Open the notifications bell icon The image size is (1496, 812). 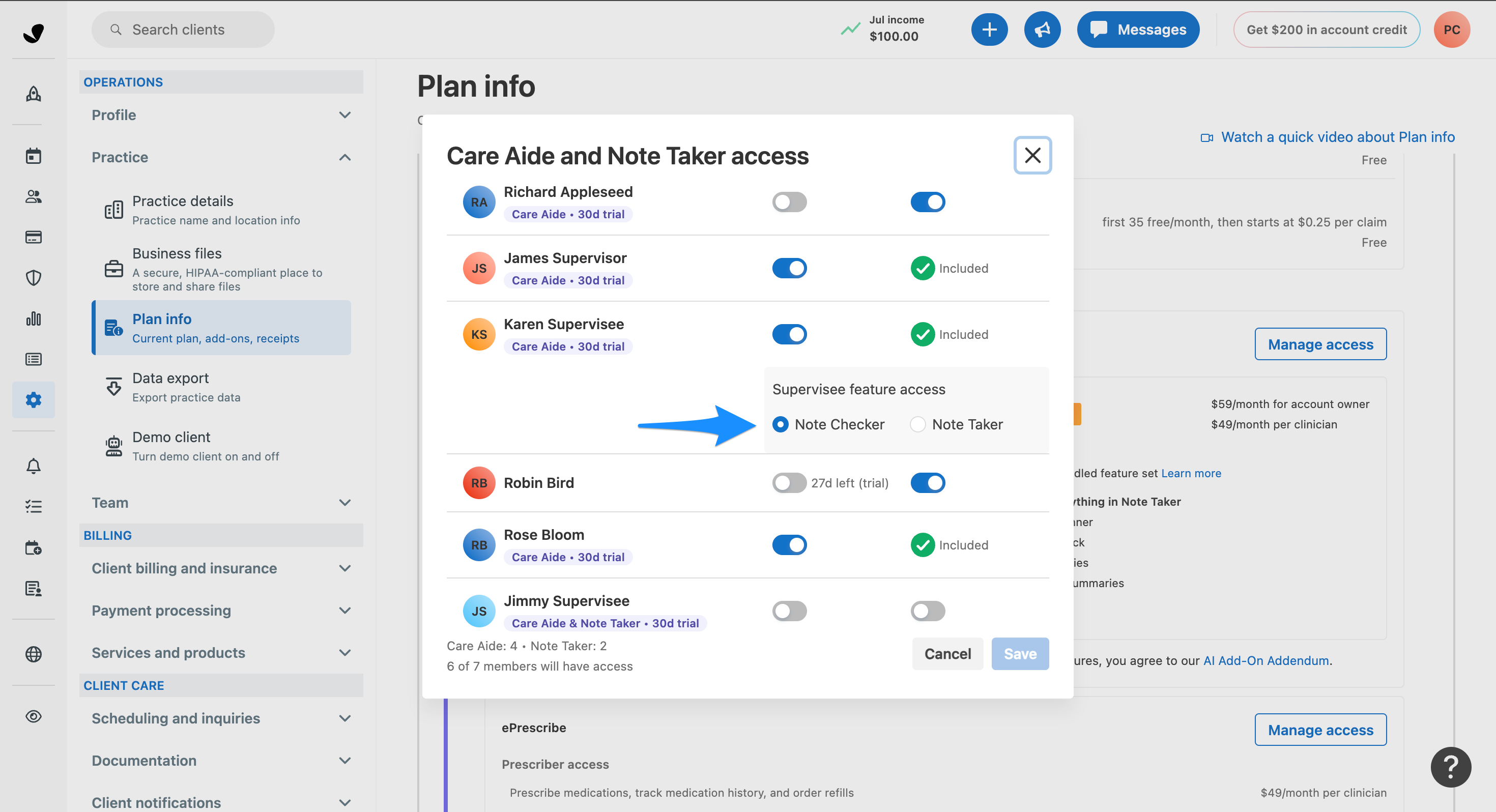[33, 466]
